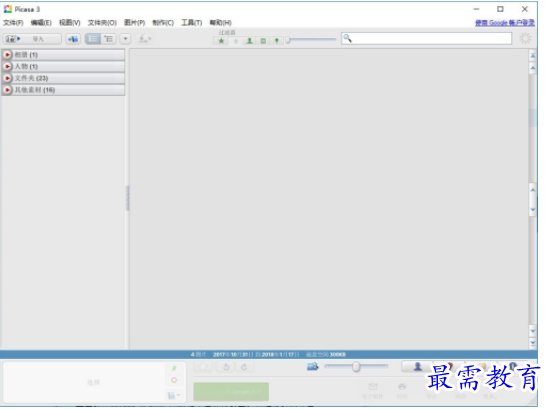Click the red circle clear icon in tray
The height and width of the screenshot is (409, 549).
tap(174, 380)
